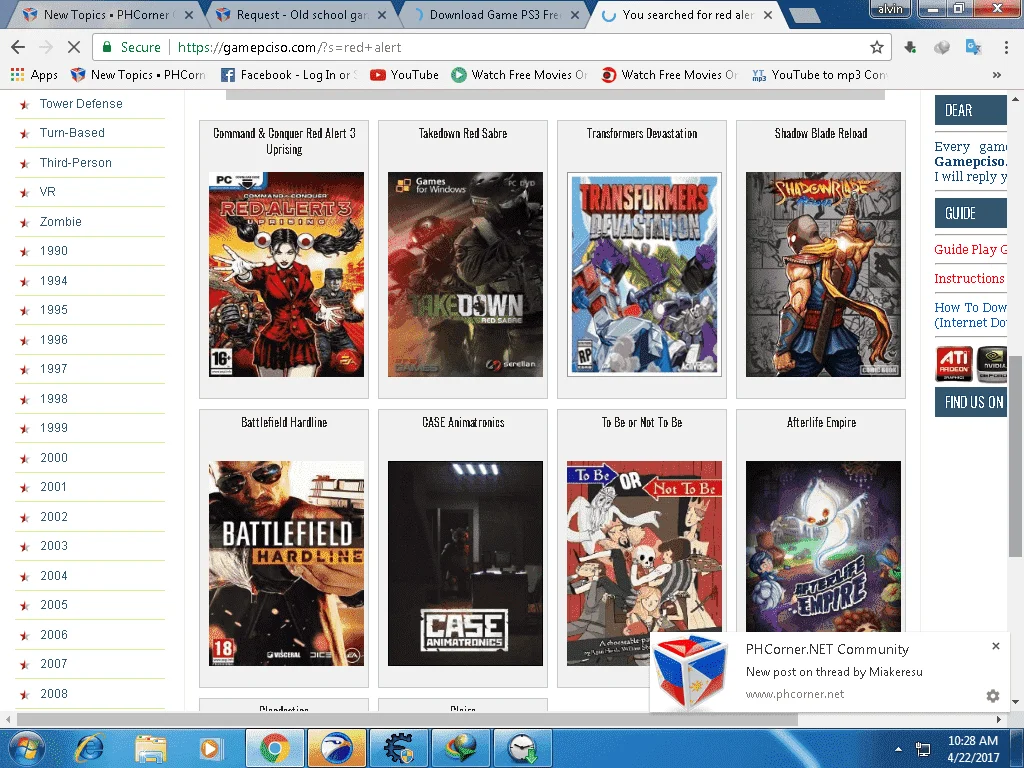Open the Apps shortcut in bookmarks bar
The width and height of the screenshot is (1024, 768).
pyautogui.click(x=35, y=75)
